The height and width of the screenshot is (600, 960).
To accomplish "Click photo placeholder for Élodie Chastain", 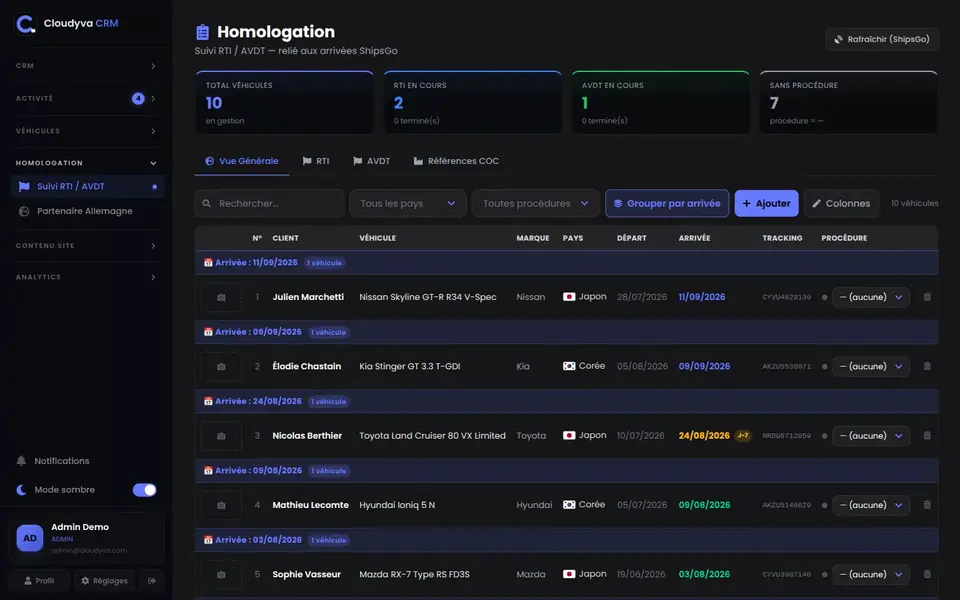I will click(x=221, y=366).
